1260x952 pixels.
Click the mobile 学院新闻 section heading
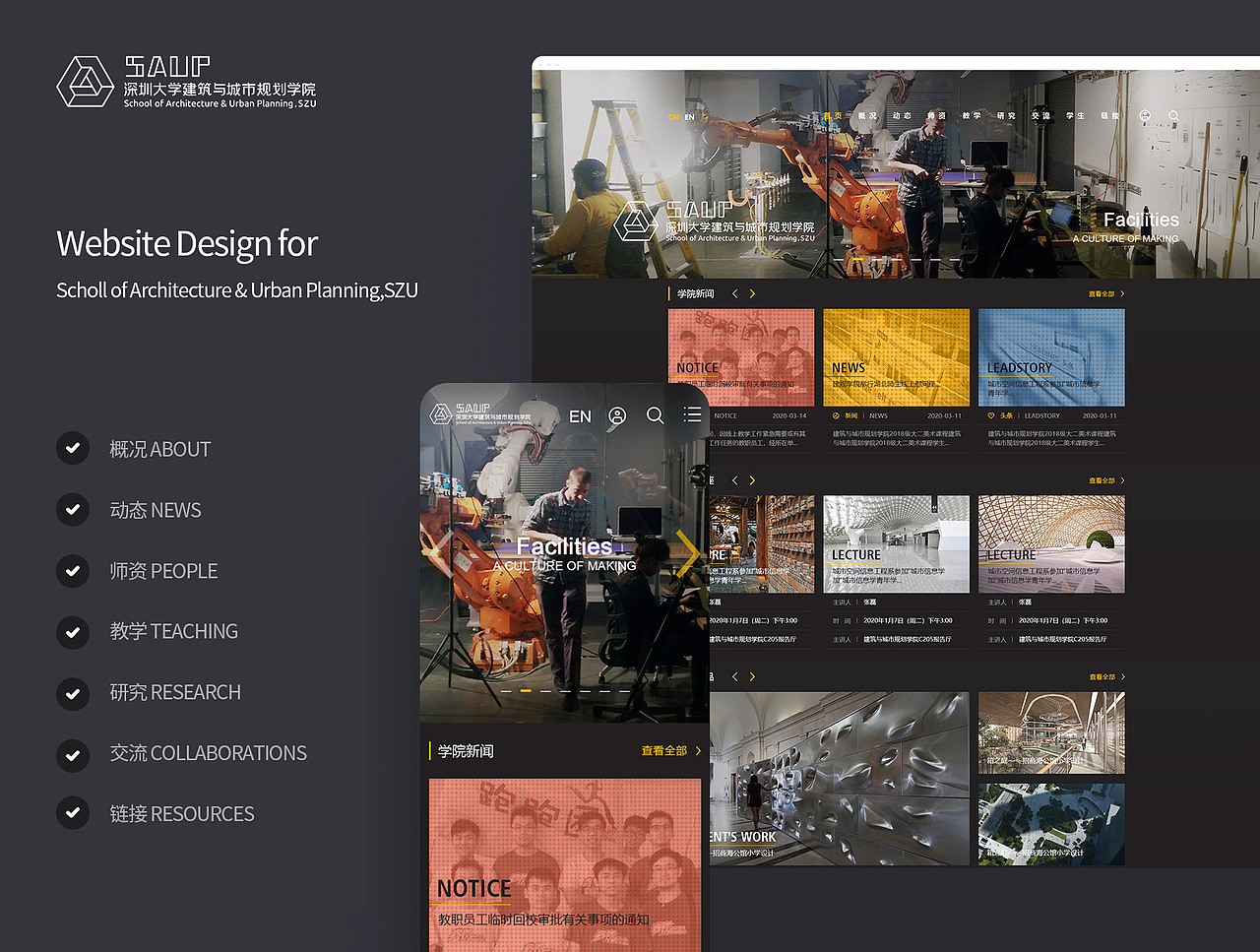click(x=466, y=751)
